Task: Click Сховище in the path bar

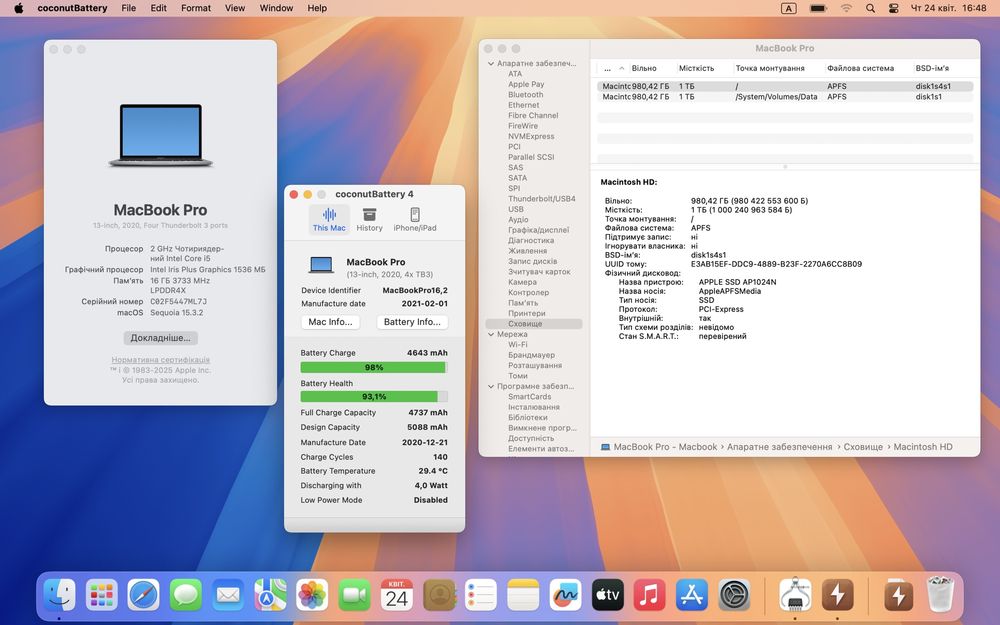Action: tap(863, 447)
